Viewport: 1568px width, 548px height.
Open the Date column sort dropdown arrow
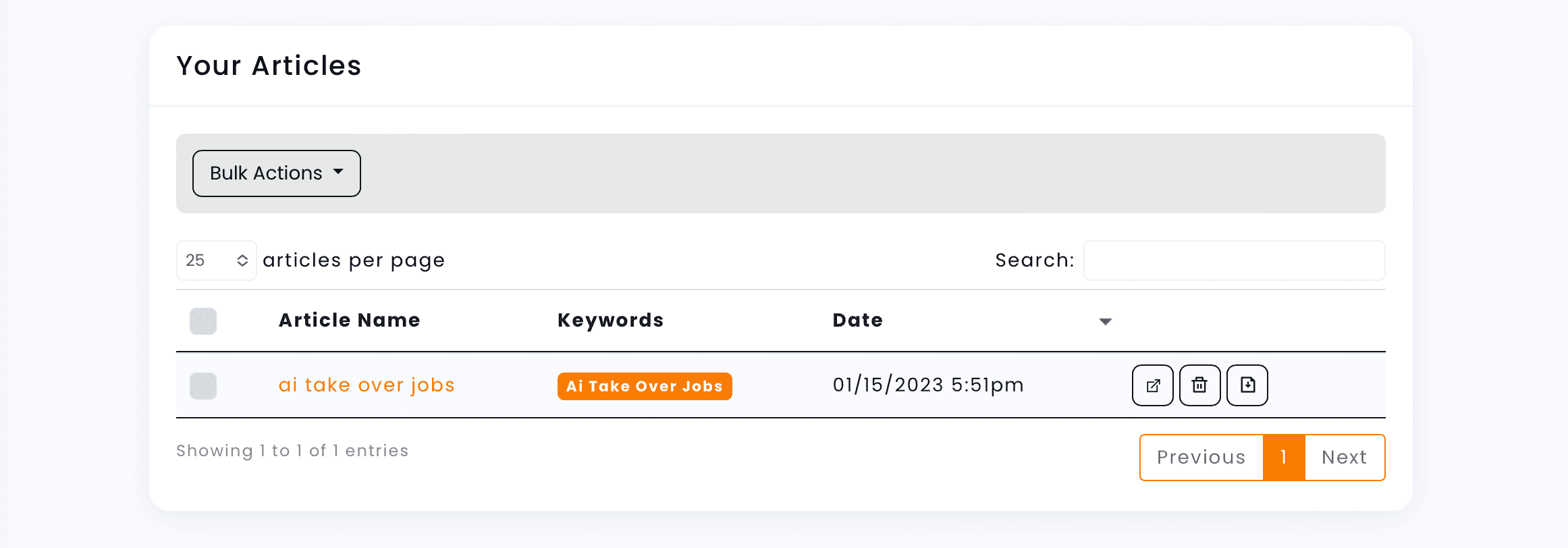click(1104, 322)
